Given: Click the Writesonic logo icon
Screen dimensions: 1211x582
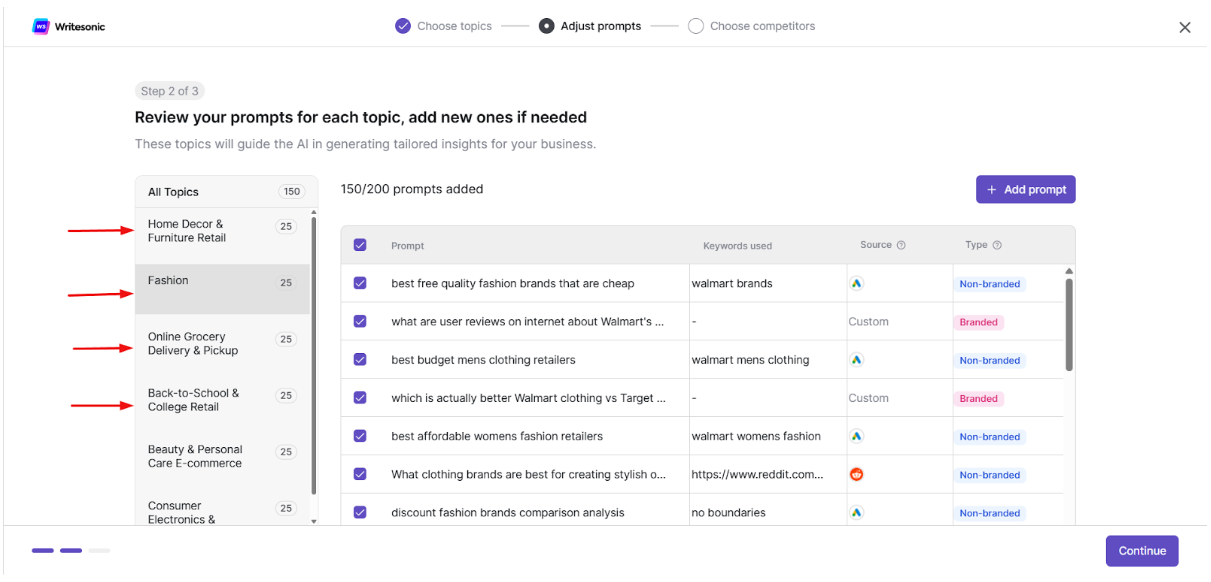Looking at the screenshot, I should (x=41, y=27).
